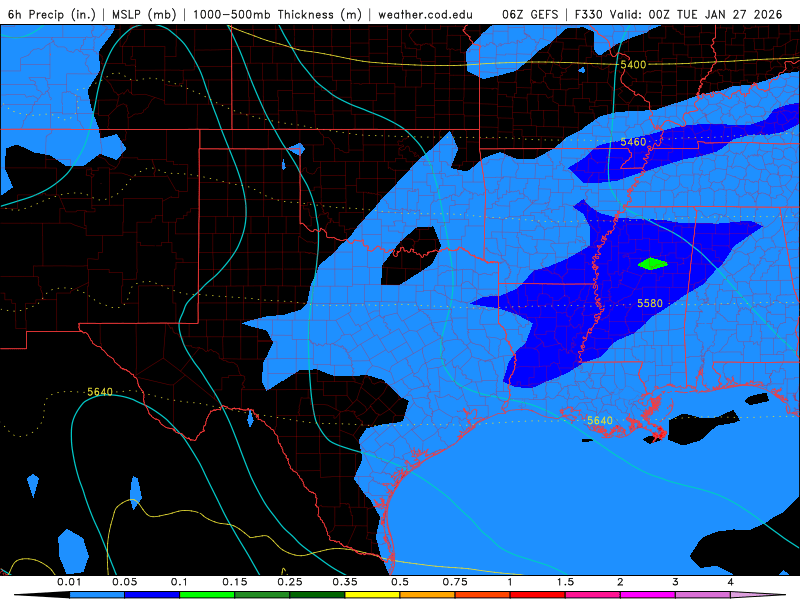The height and width of the screenshot is (600, 800).
Task: Select the 5580 thickness contour label
Action: point(649,303)
